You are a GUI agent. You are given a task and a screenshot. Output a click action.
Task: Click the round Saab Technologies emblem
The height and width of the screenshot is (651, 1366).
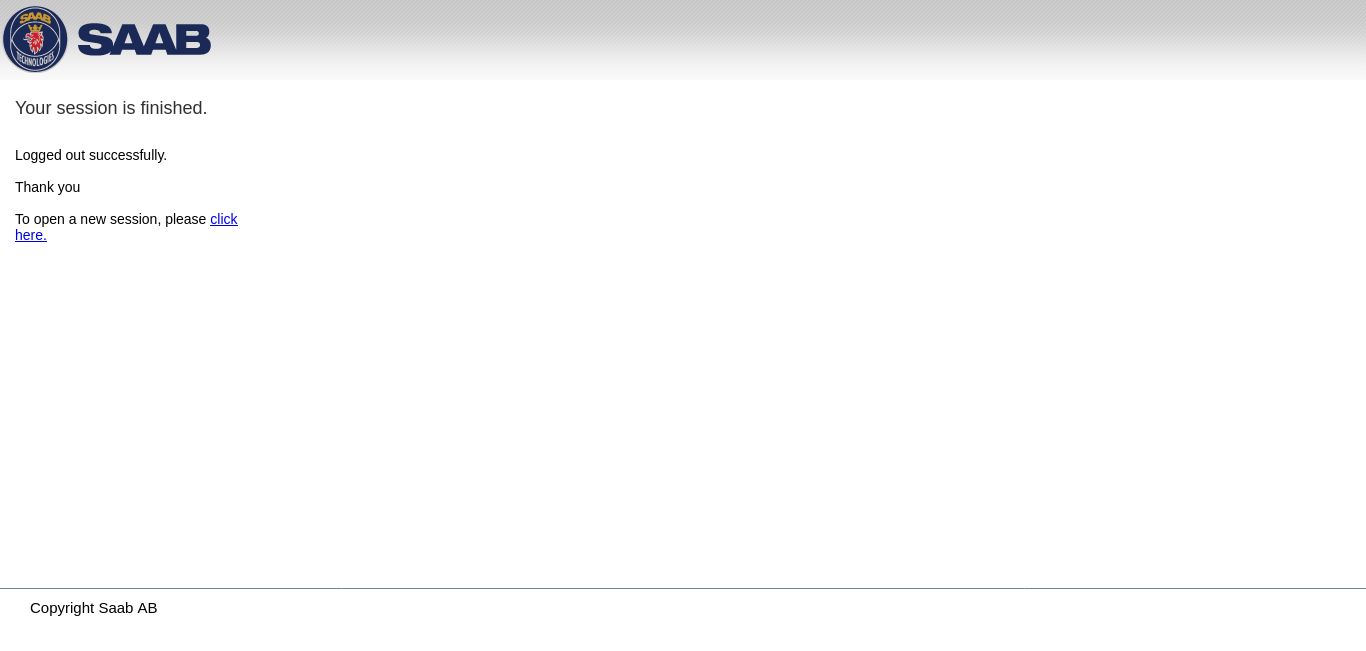(x=35, y=39)
